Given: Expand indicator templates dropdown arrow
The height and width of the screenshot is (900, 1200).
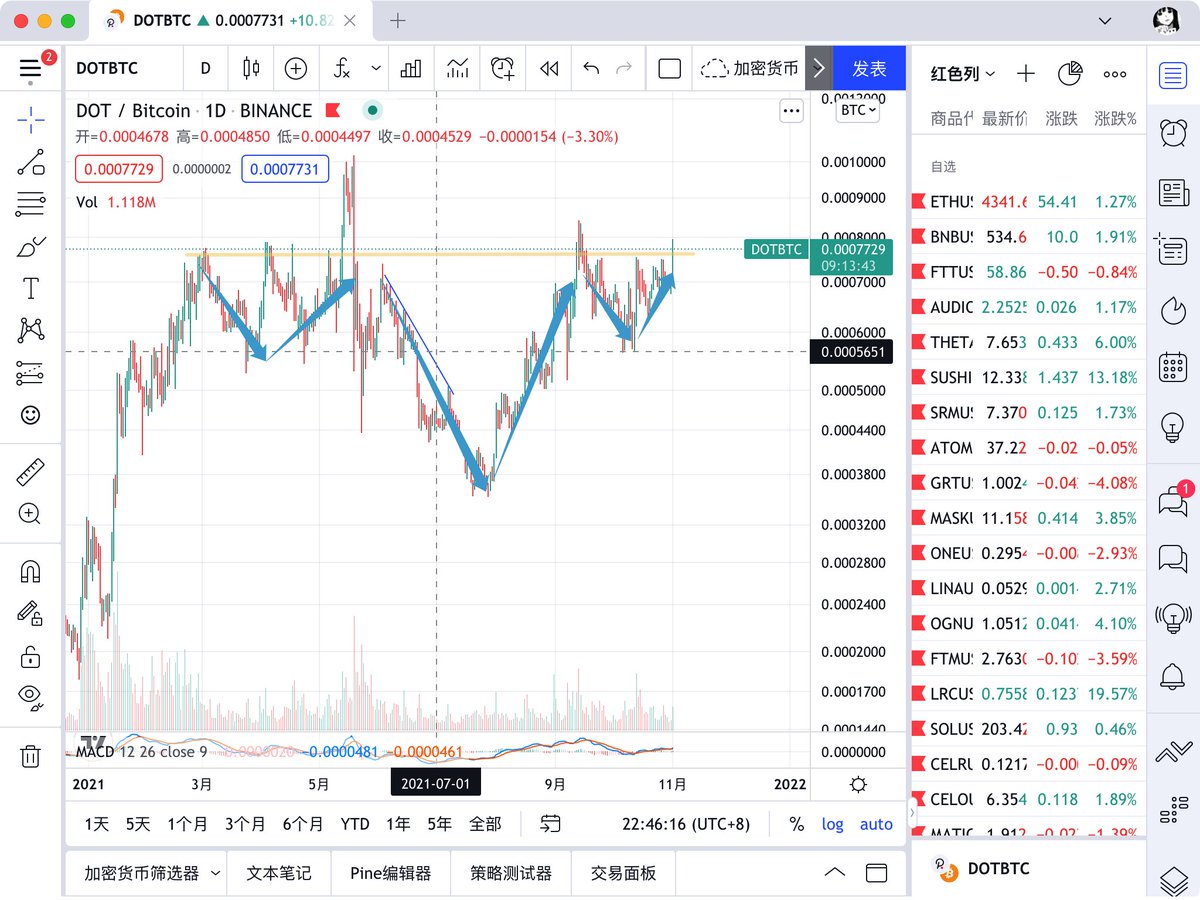Looking at the screenshot, I should pos(376,68).
